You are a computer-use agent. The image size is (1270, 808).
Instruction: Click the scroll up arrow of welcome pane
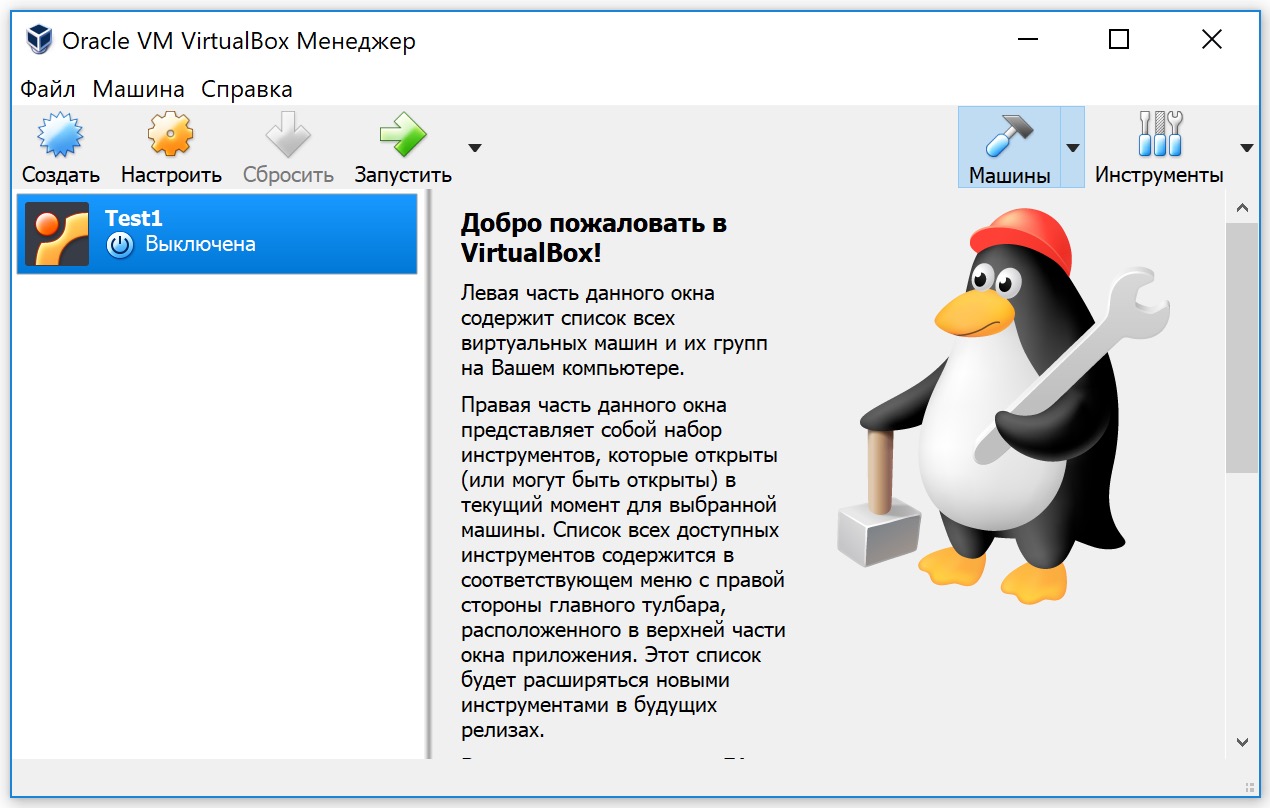click(x=1242, y=209)
